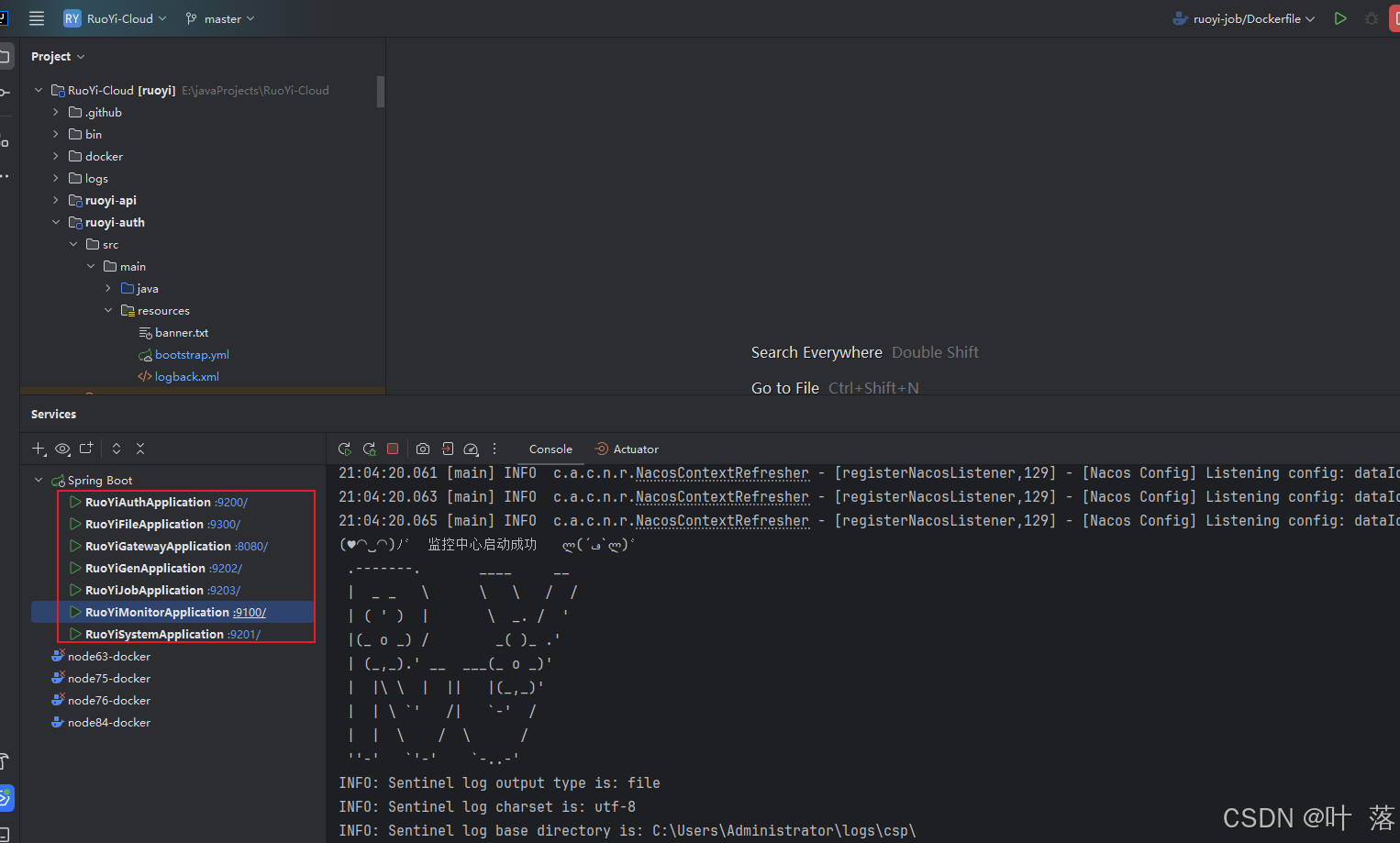Click the Project tree scrollbar
Viewport: 1400px width, 843px height.
381,92
